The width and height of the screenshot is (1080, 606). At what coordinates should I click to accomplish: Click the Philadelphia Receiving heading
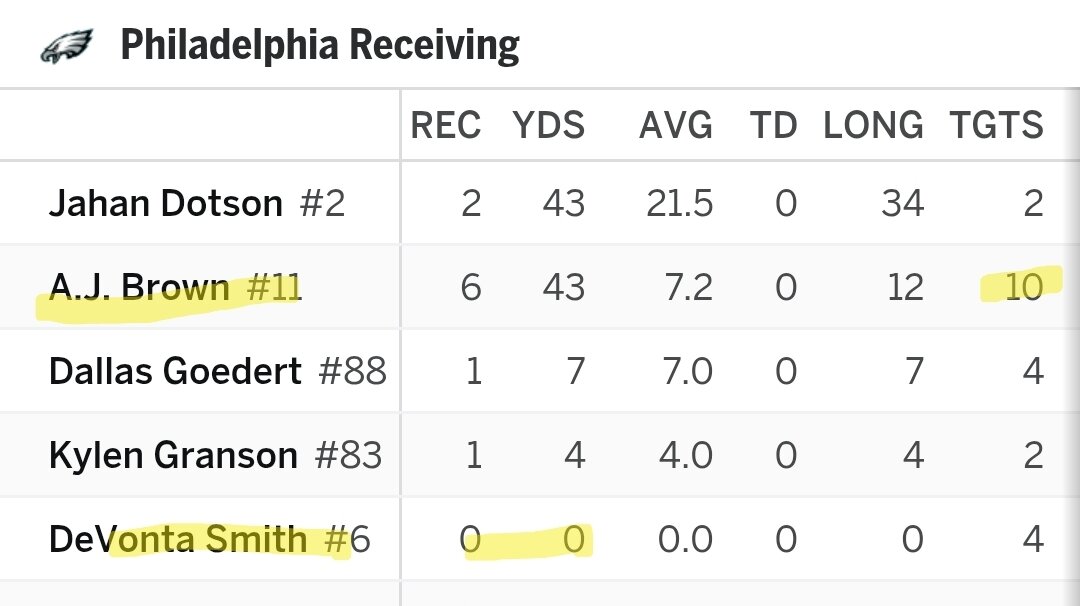click(320, 46)
